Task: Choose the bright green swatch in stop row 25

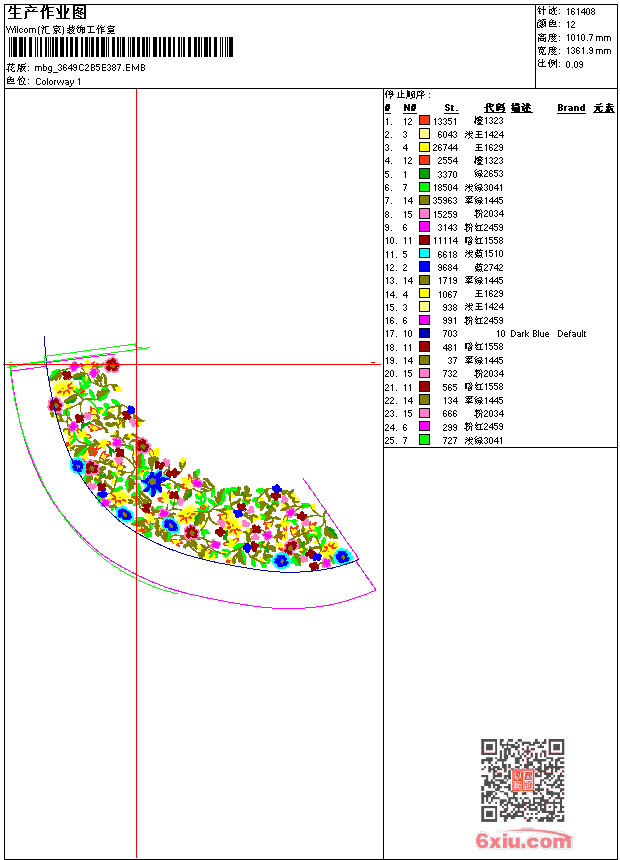Action: click(424, 440)
